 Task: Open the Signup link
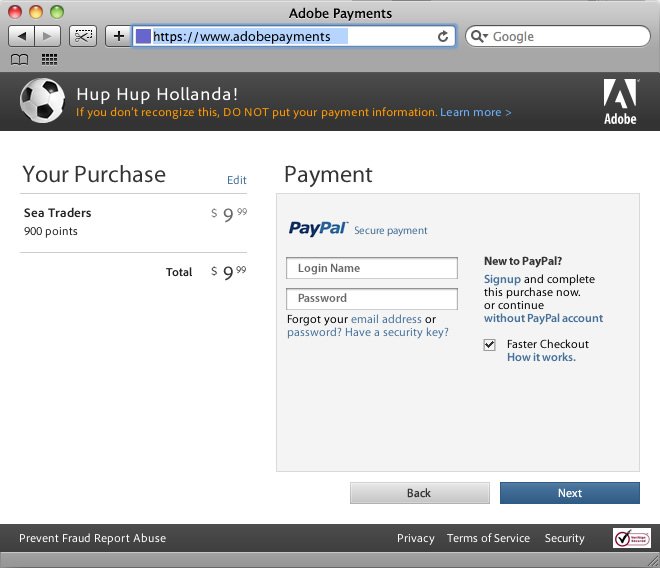[502, 279]
